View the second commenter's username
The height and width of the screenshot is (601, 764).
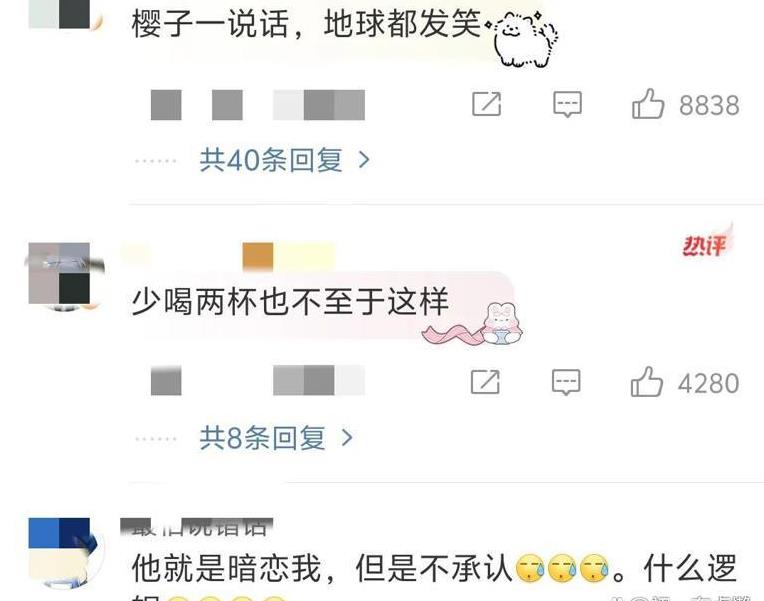[228, 256]
